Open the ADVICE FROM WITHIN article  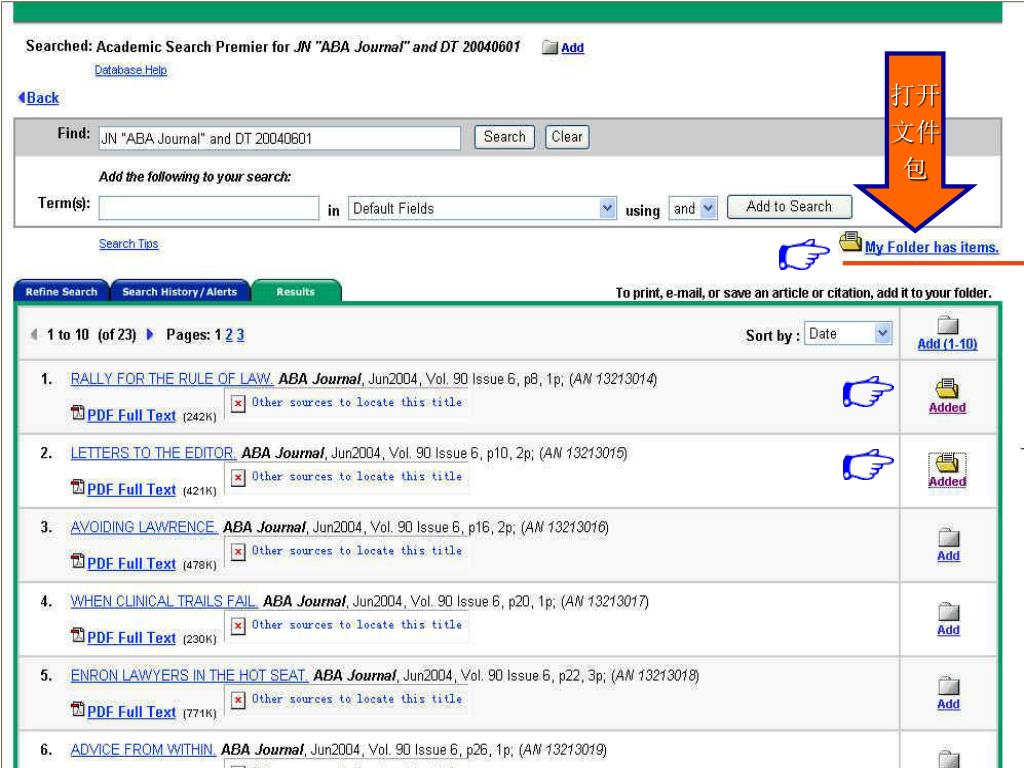[142, 750]
